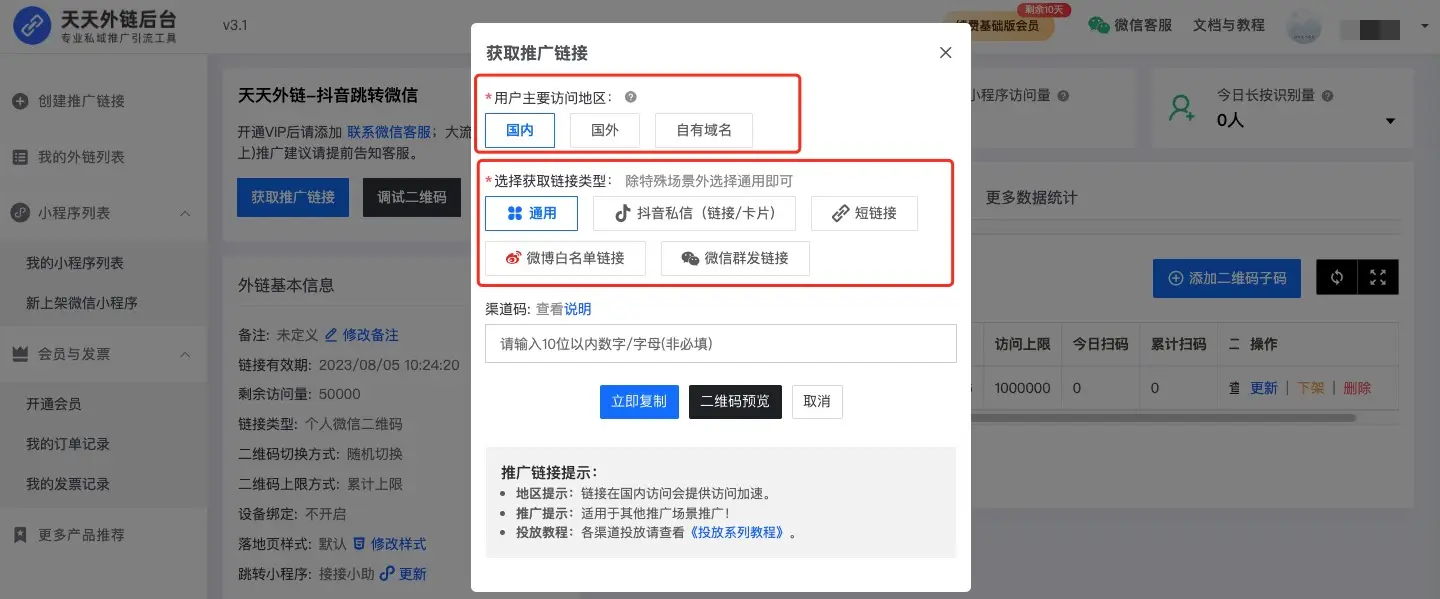This screenshot has width=1440, height=599.
Task: Click the 1000000 table cell
Action: [1022, 388]
